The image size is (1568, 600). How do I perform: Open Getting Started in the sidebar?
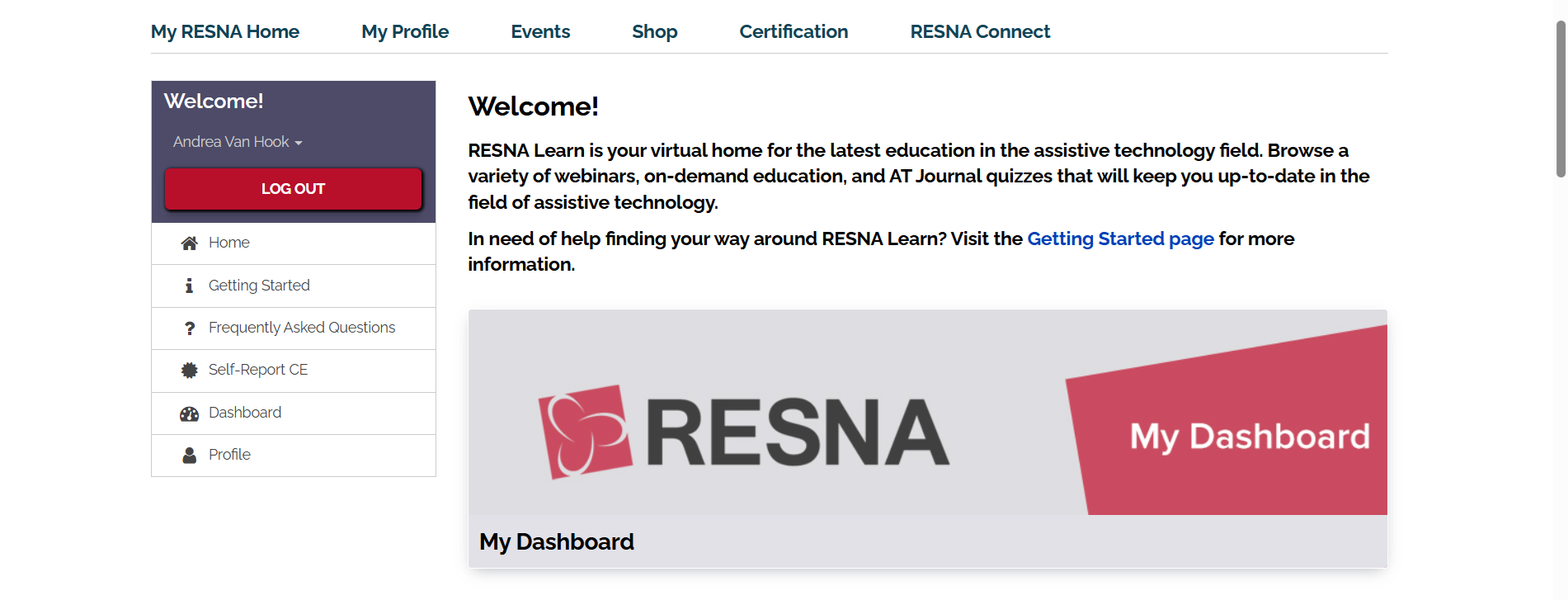coord(294,286)
